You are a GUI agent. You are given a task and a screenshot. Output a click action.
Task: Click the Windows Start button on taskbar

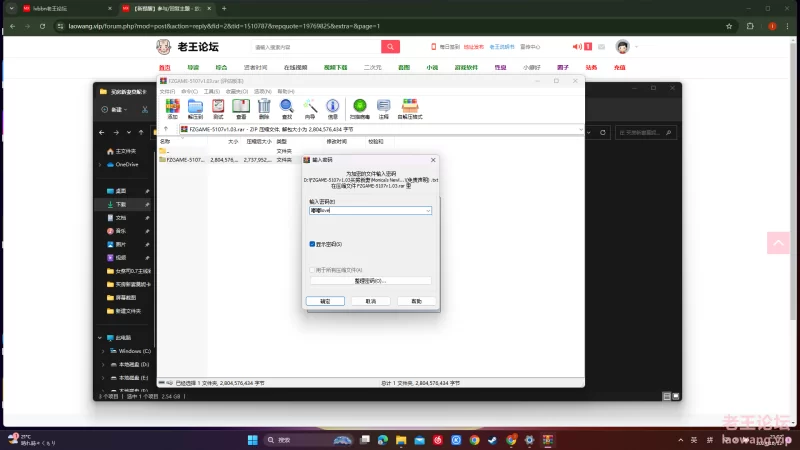(253, 440)
